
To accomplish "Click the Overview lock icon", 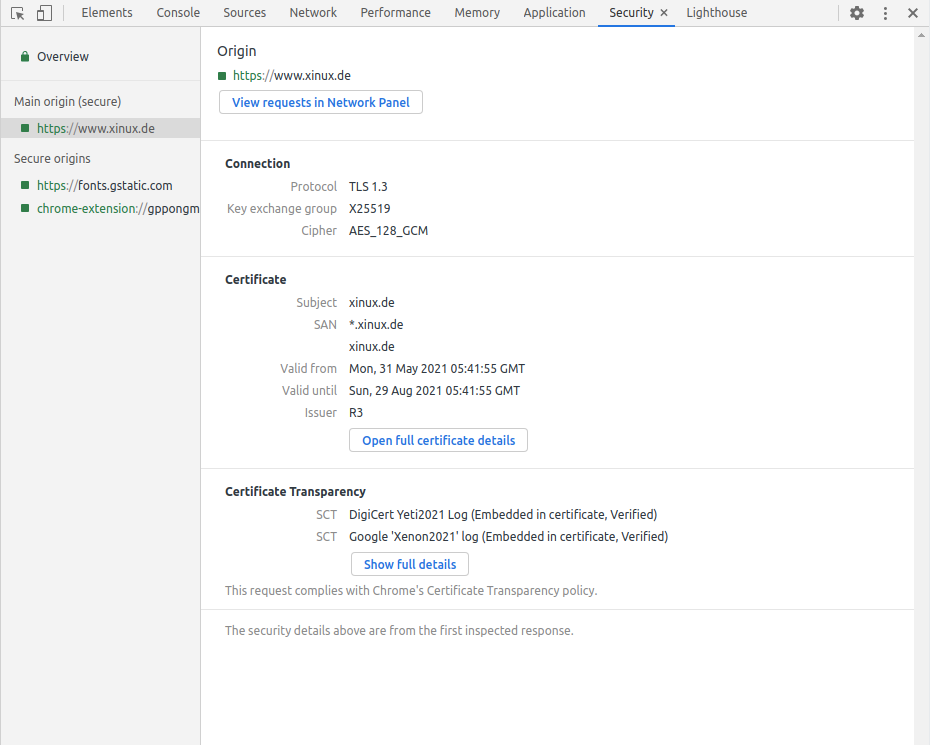I will click(24, 57).
